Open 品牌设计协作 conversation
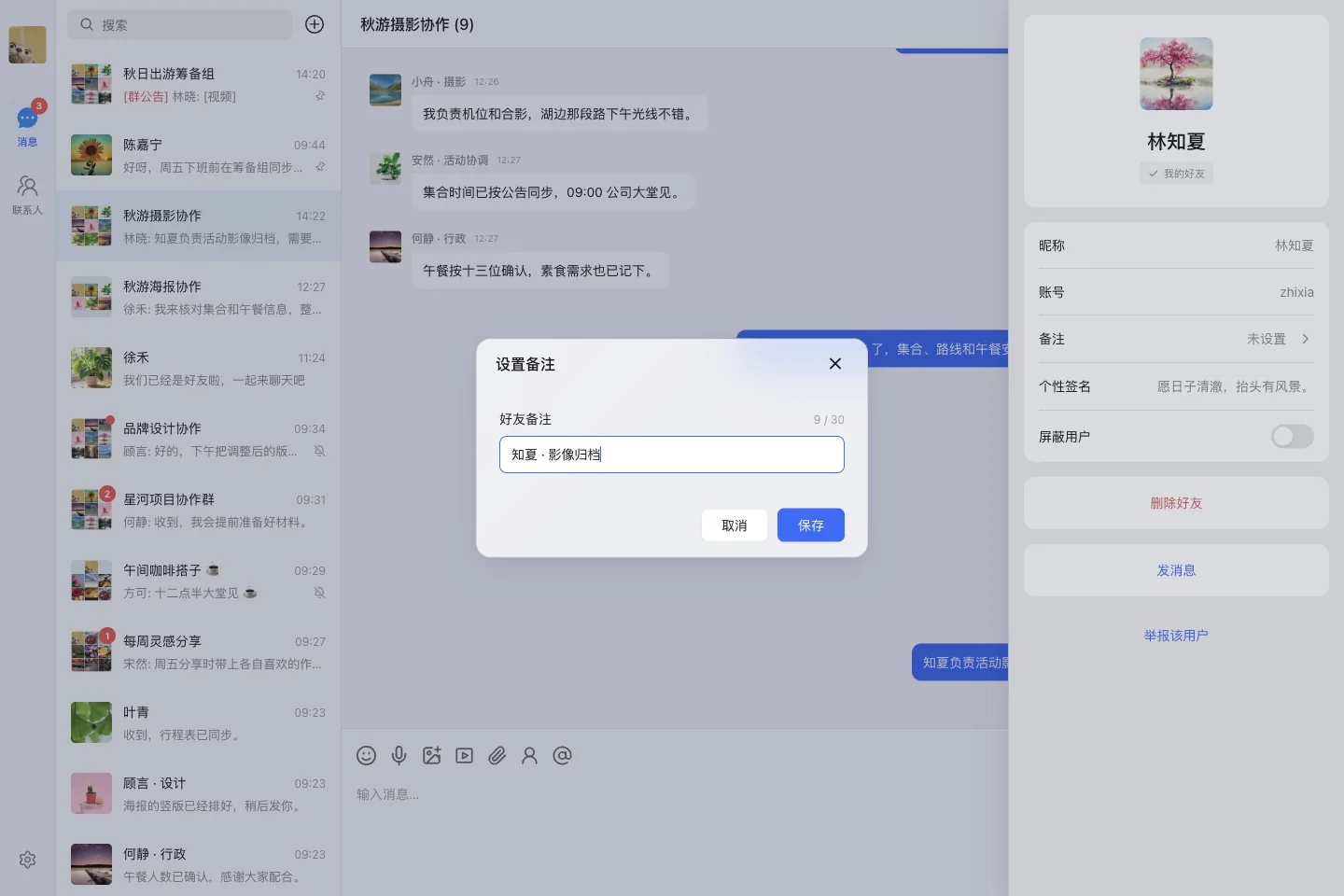 (198, 439)
